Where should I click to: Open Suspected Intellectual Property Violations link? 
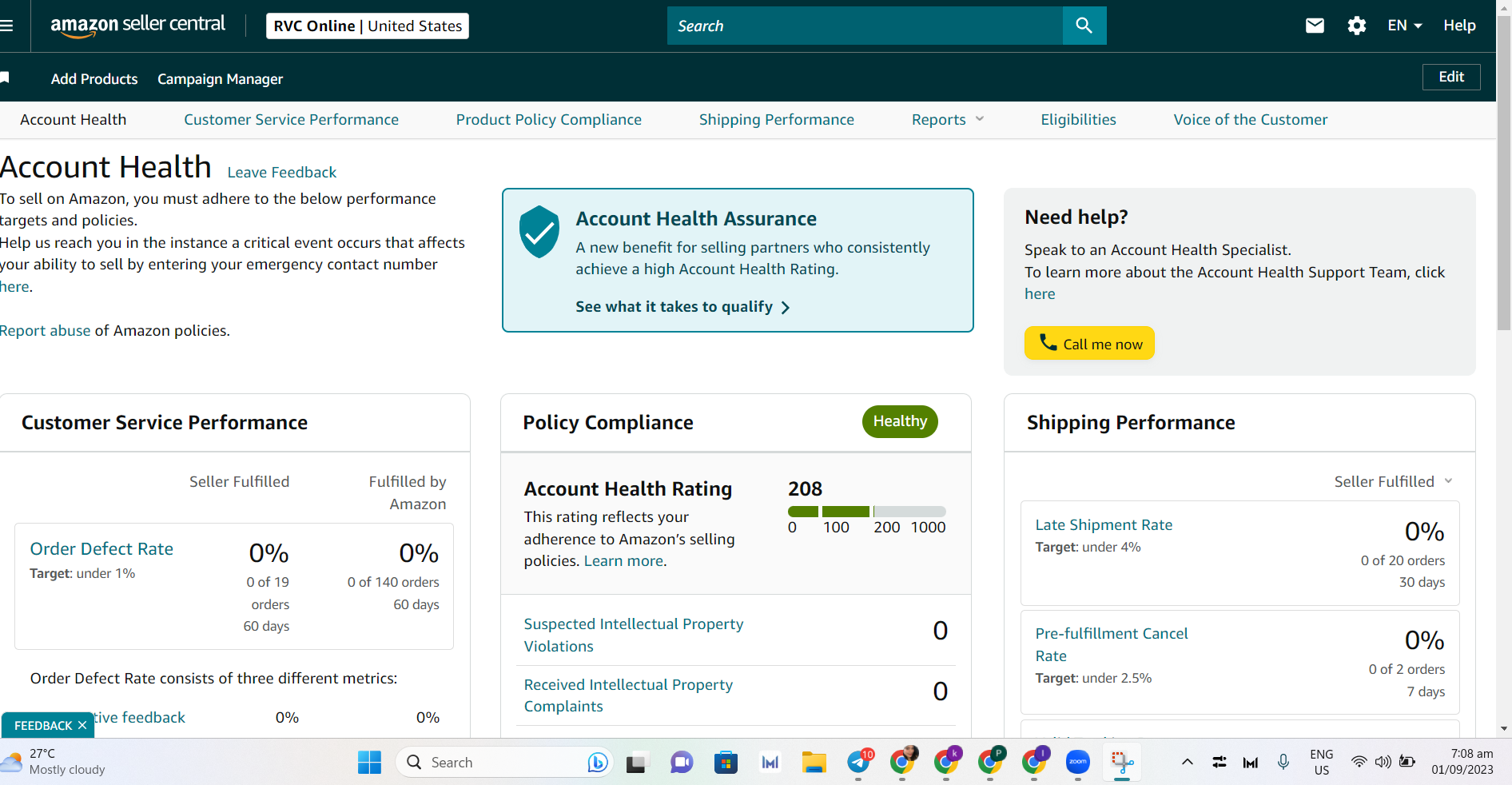(634, 635)
